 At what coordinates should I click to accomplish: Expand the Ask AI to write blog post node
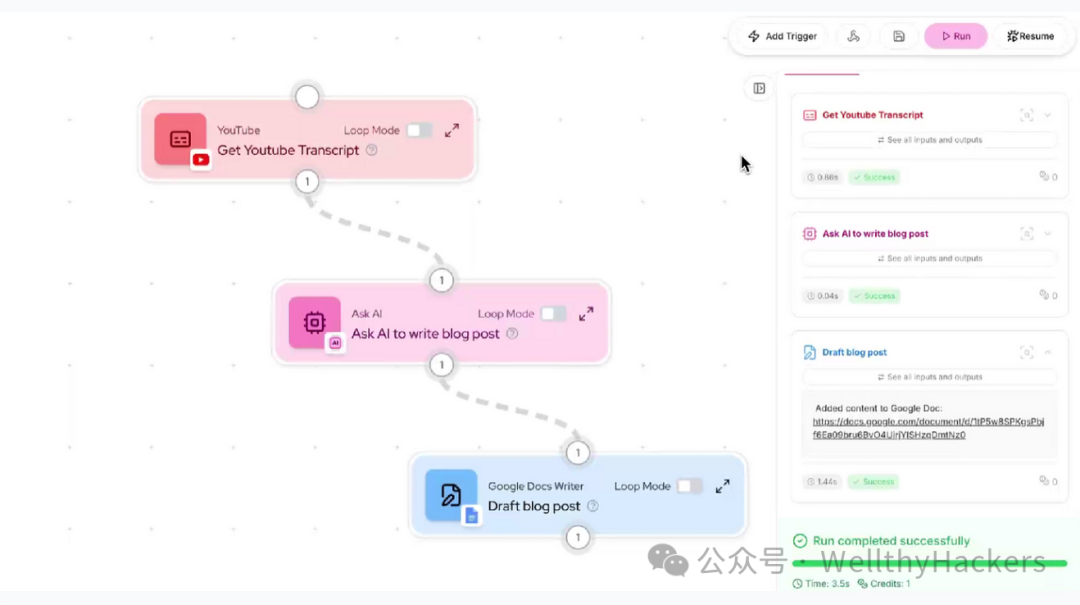[586, 314]
